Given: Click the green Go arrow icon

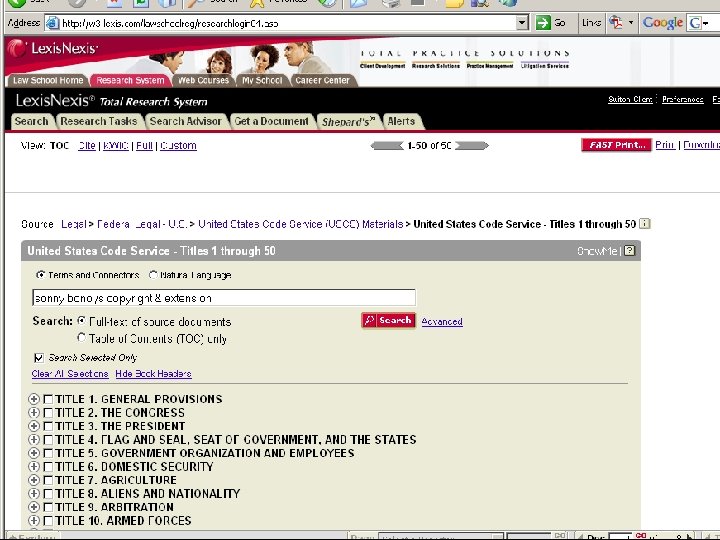Looking at the screenshot, I should click(x=543, y=22).
